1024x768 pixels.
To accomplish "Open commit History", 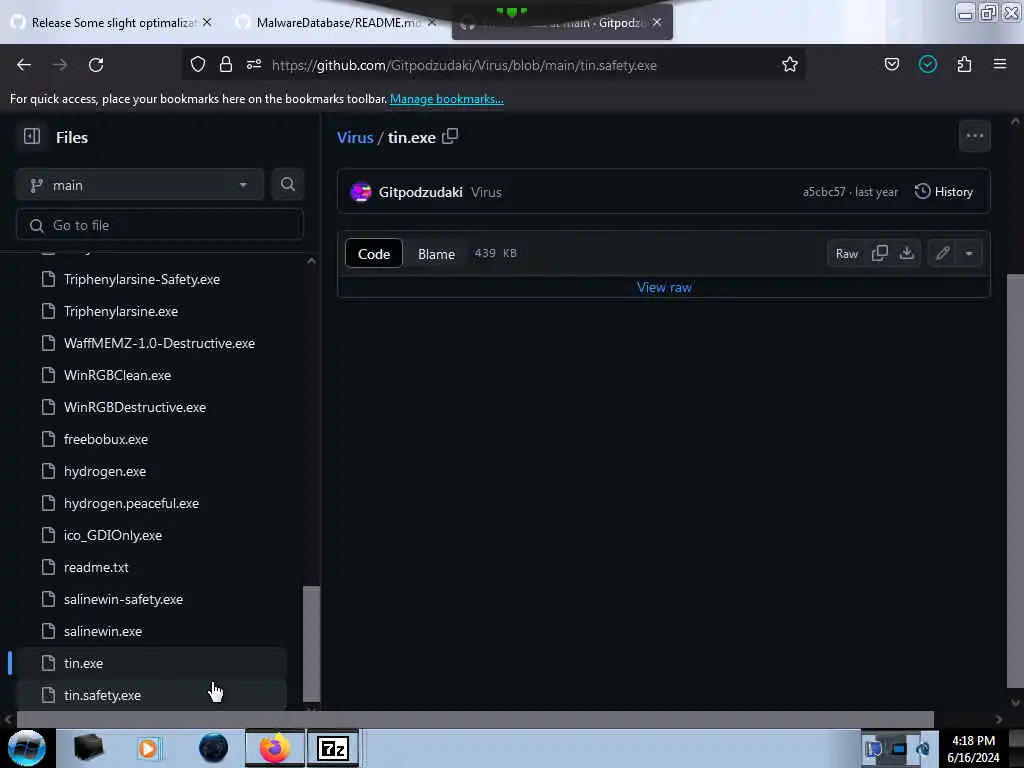I will point(944,191).
